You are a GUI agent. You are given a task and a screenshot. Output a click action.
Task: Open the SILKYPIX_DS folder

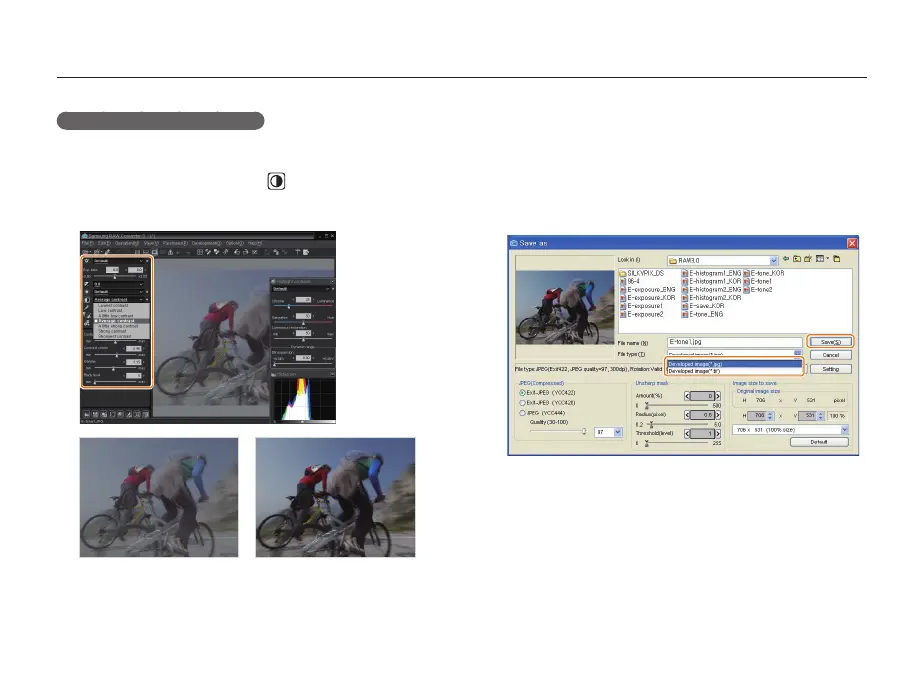coord(641,273)
